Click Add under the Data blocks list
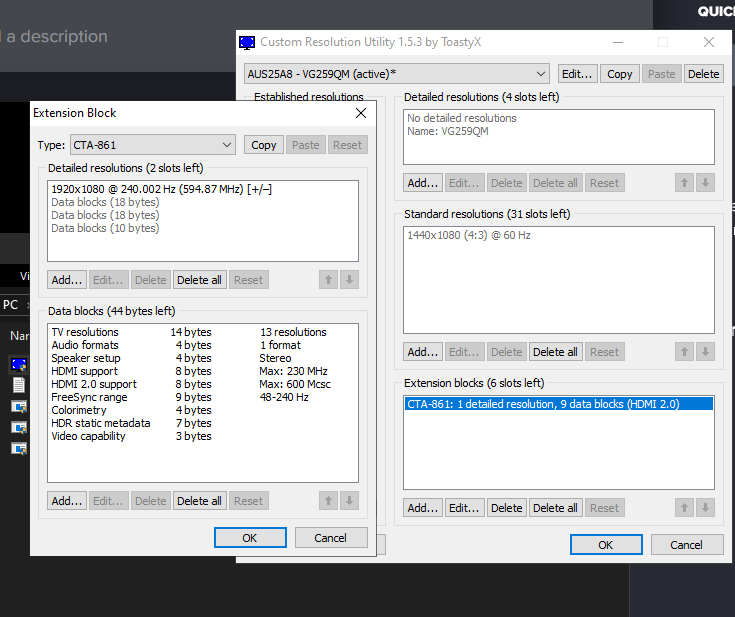The image size is (735, 617). click(x=67, y=501)
